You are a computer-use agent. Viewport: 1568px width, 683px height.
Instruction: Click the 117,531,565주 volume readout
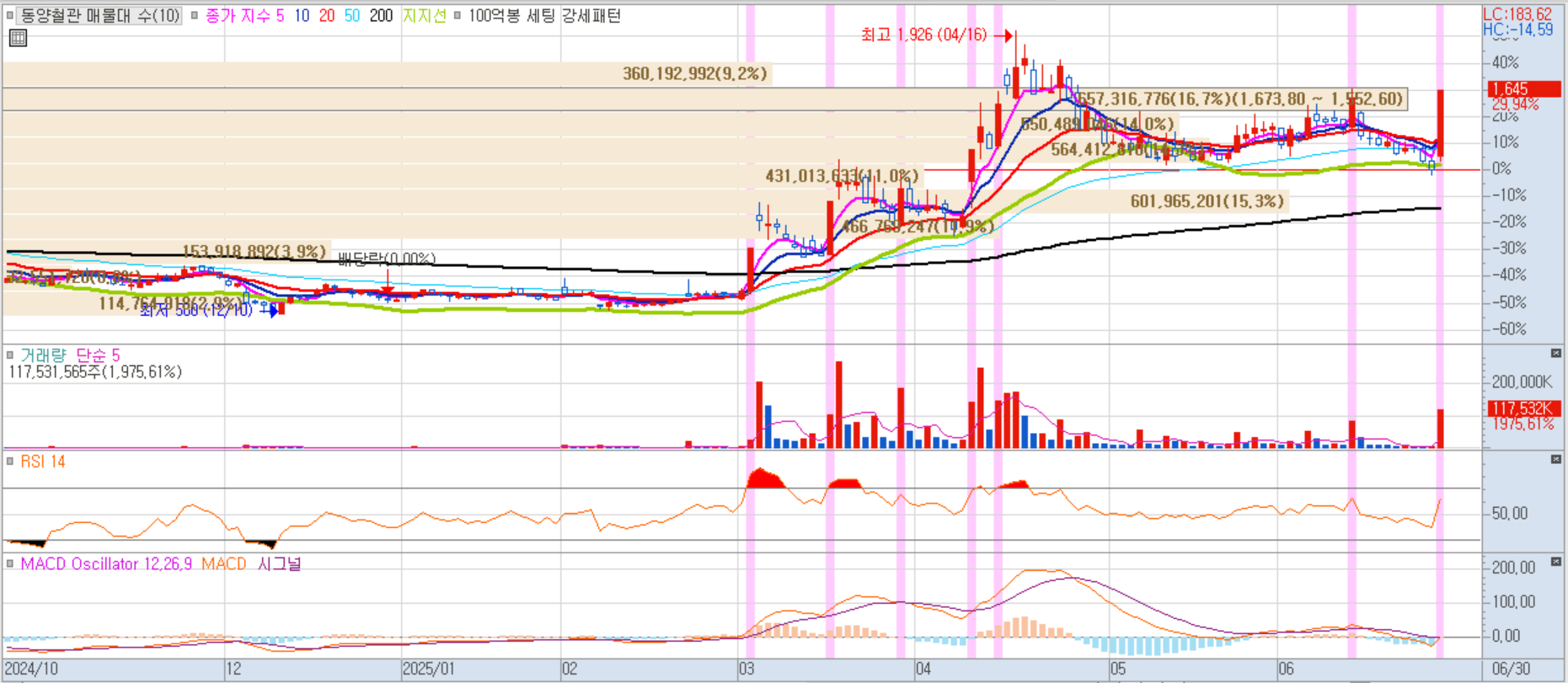pyautogui.click(x=95, y=371)
